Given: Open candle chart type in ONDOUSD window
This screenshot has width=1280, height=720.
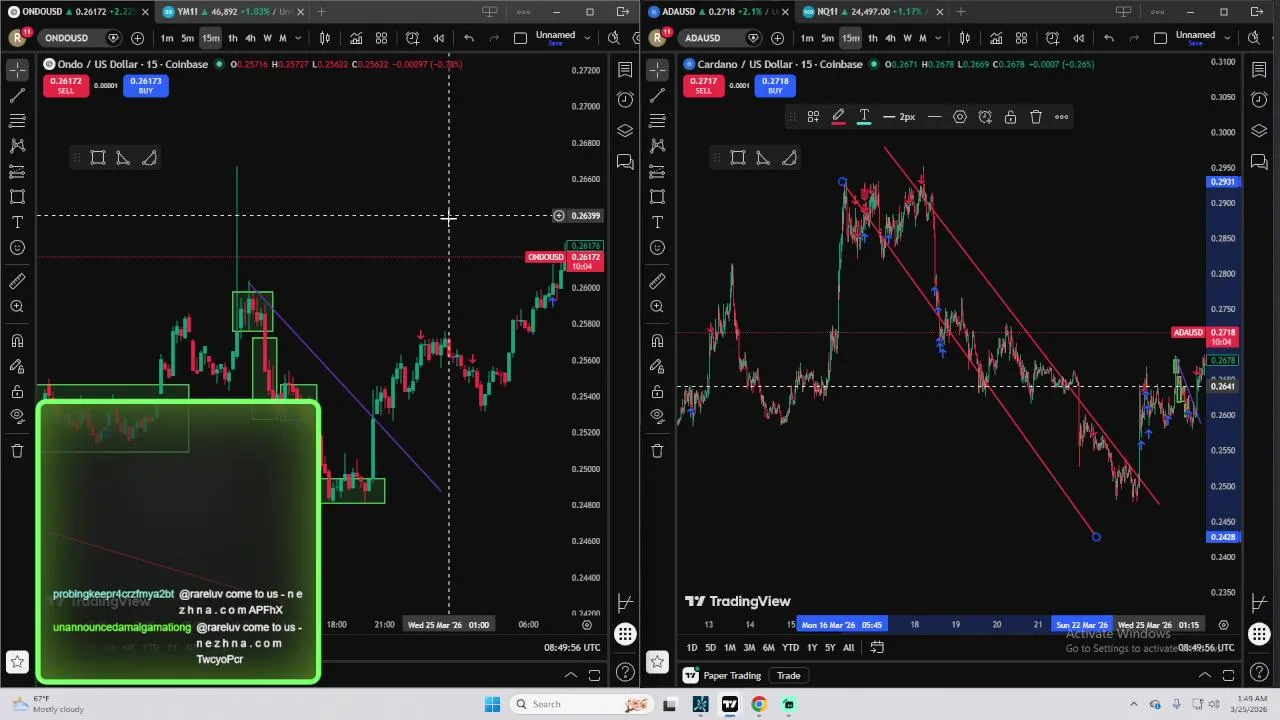Looking at the screenshot, I should pos(325,38).
